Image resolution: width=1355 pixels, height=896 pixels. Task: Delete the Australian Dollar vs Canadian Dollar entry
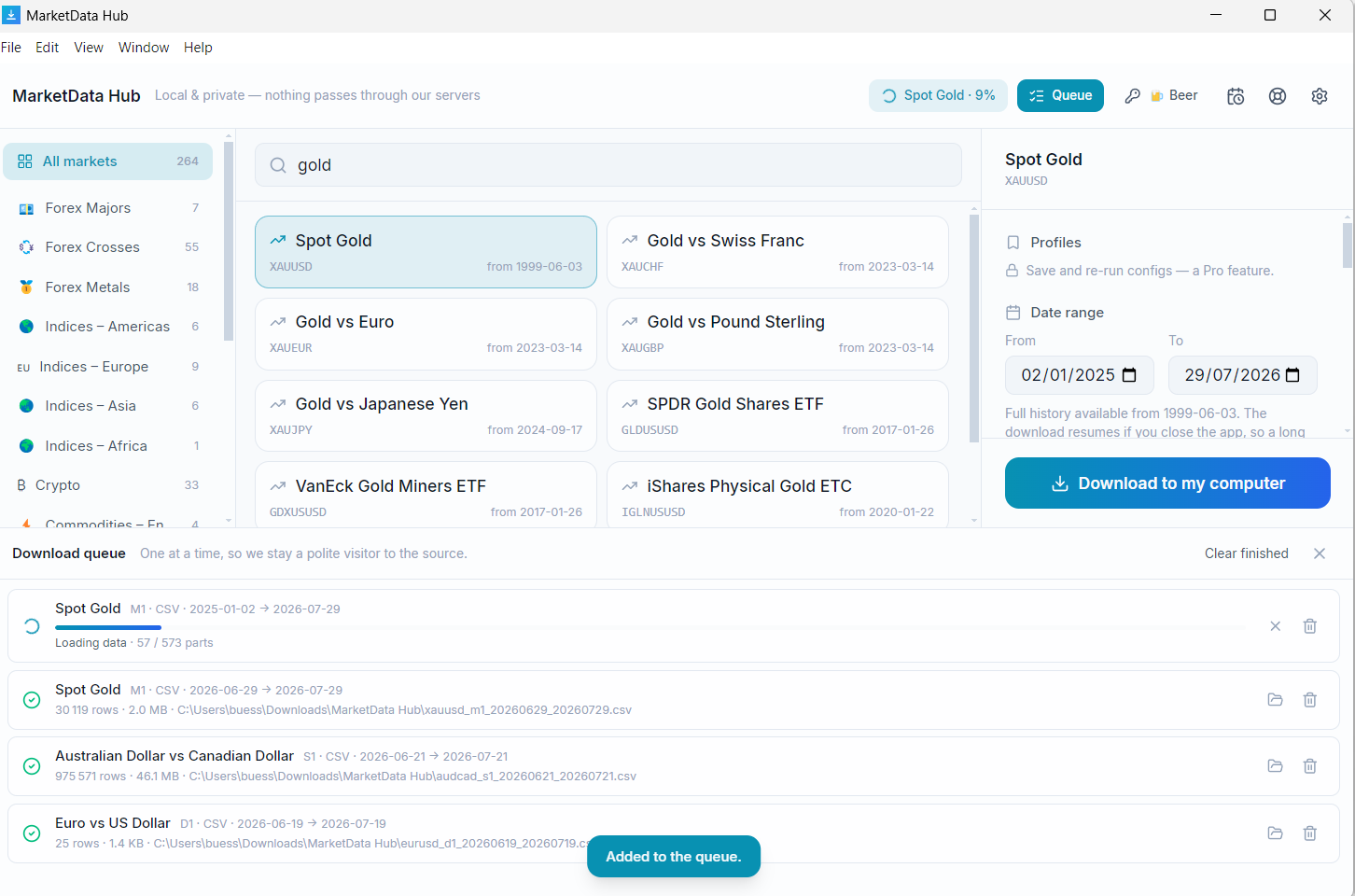pos(1310,766)
